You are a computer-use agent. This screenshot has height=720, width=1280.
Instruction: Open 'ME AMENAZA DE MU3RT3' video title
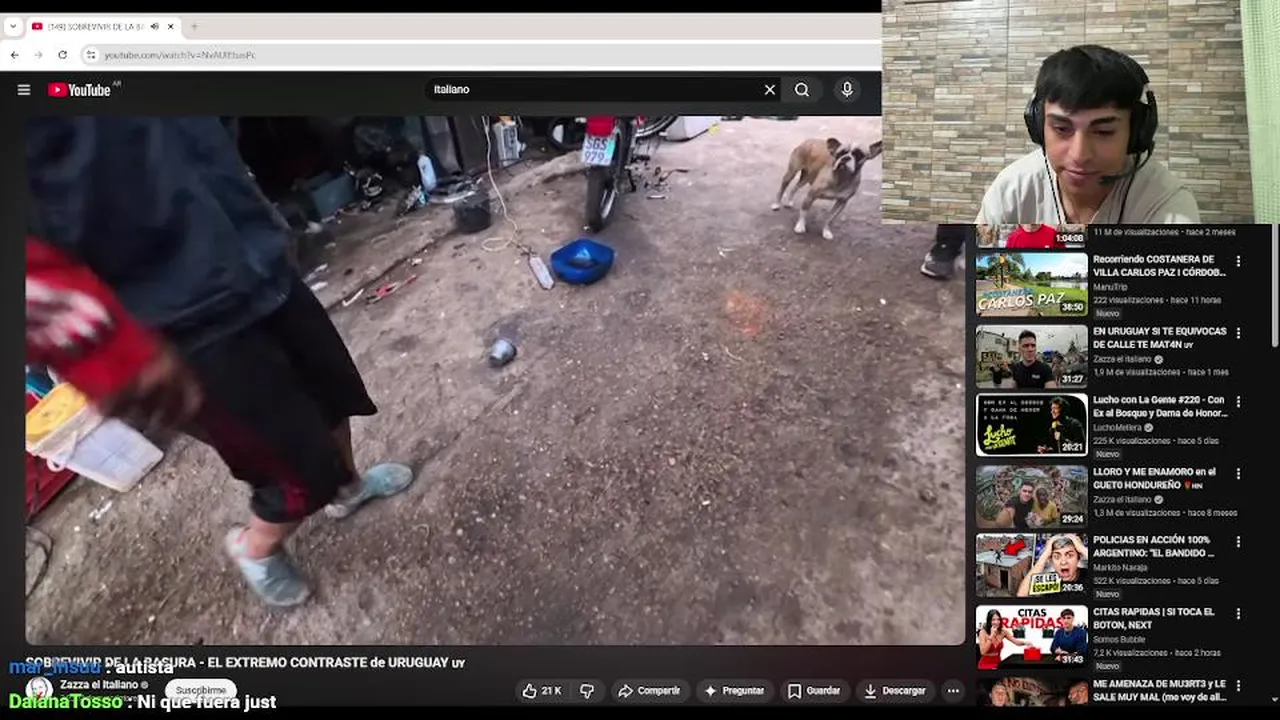(x=1160, y=690)
